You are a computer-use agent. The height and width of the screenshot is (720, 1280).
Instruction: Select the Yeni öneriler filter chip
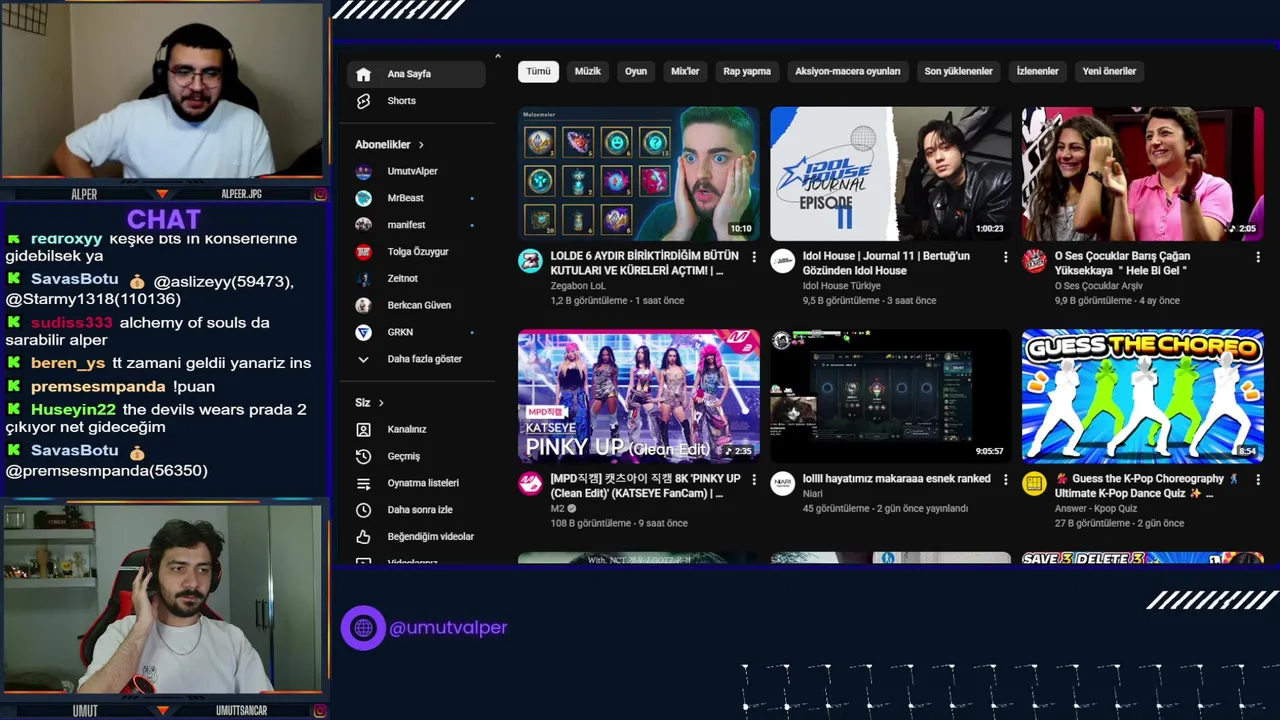pyautogui.click(x=1109, y=71)
